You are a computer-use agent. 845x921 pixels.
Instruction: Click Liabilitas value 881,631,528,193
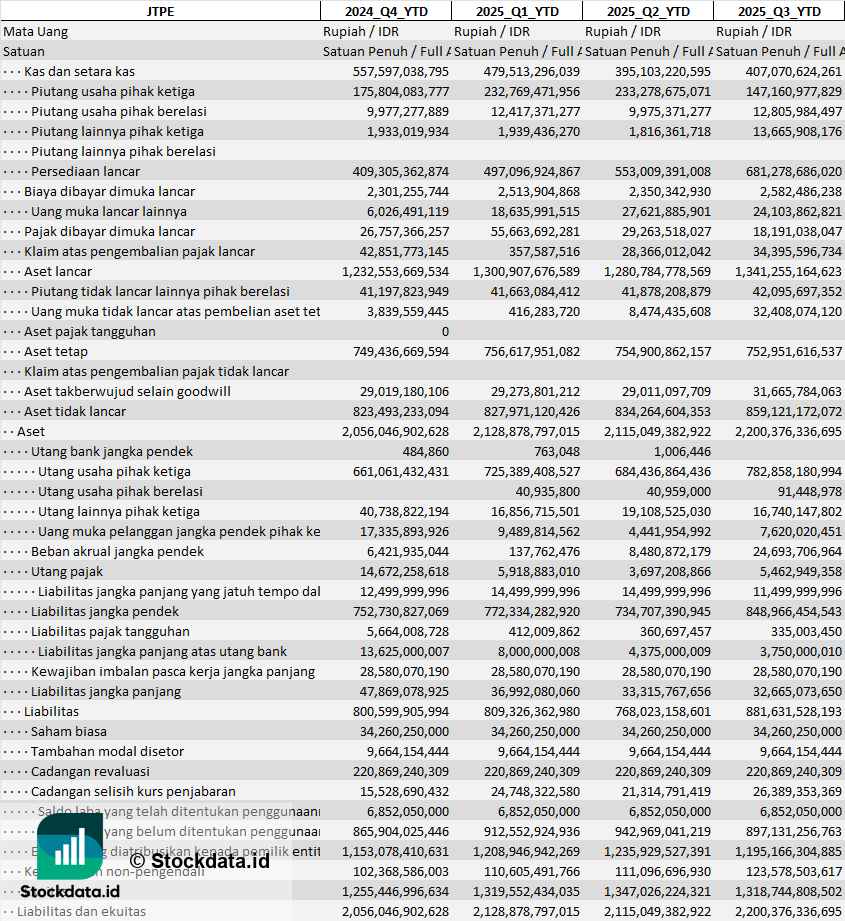pos(793,711)
